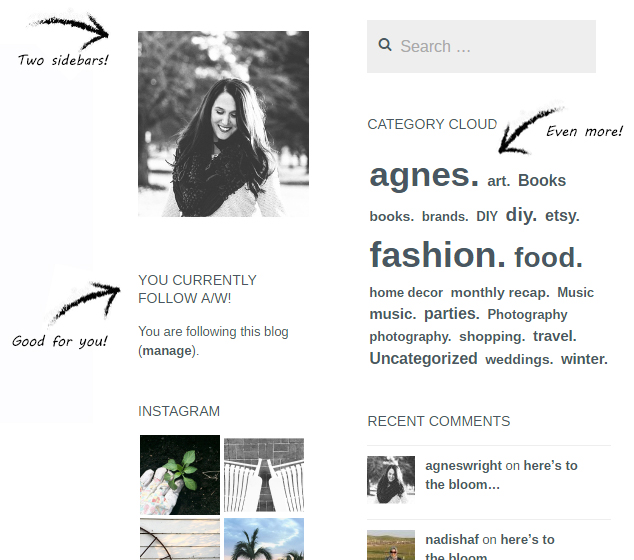
Task: Open the plant seedling Instagram photo
Action: pyautogui.click(x=180, y=475)
